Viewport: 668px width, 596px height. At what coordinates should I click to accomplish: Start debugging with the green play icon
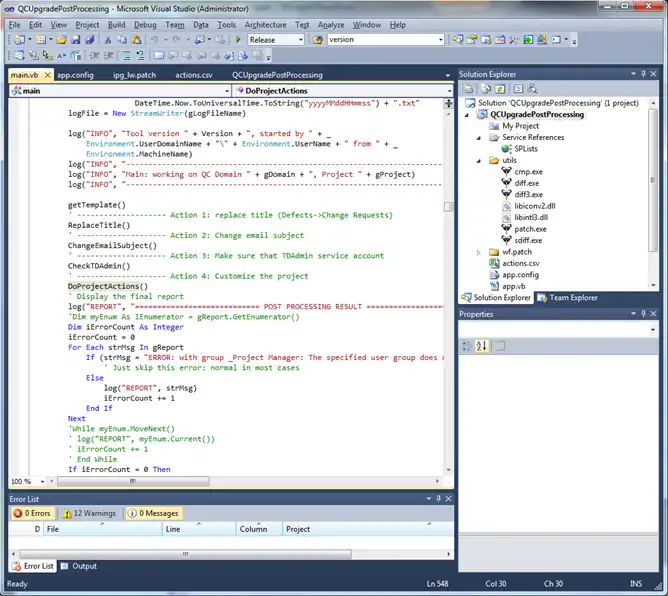(x=238, y=40)
